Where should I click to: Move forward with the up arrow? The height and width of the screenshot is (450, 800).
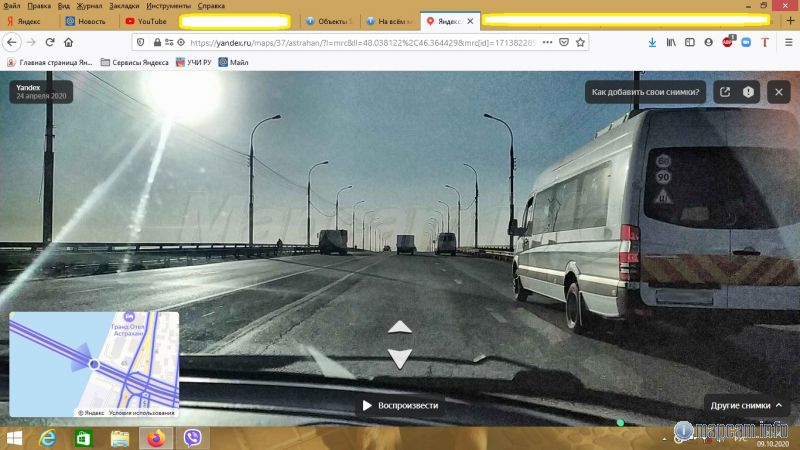pos(399,327)
